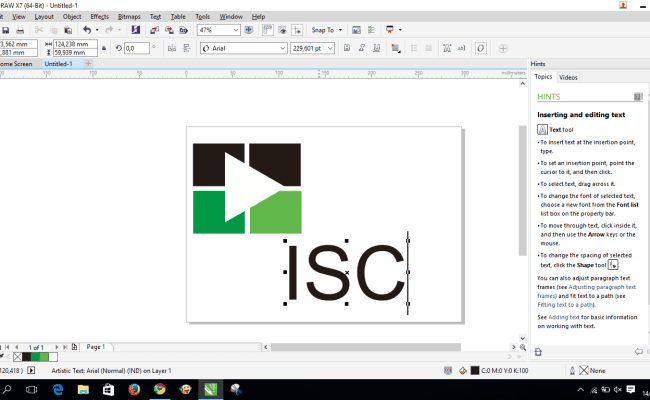650x400 pixels.
Task: Click the Import icon
Action: pyautogui.click(x=154, y=30)
